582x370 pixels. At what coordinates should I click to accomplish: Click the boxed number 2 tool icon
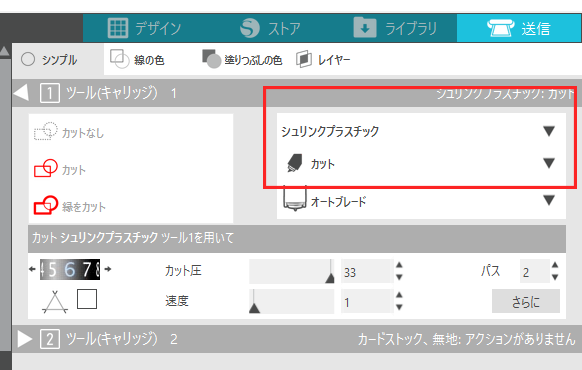50,339
